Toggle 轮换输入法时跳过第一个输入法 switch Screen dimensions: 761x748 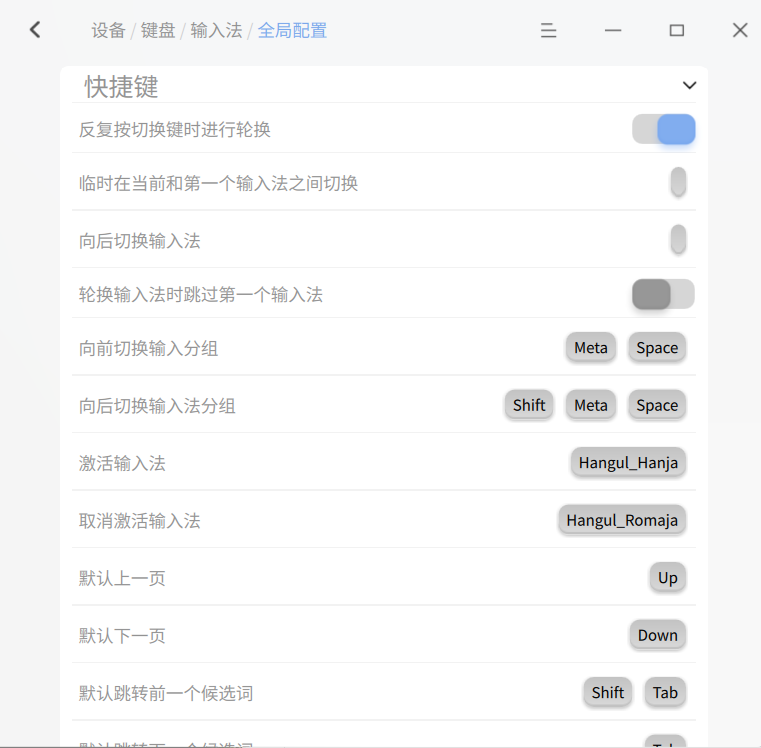tap(663, 294)
